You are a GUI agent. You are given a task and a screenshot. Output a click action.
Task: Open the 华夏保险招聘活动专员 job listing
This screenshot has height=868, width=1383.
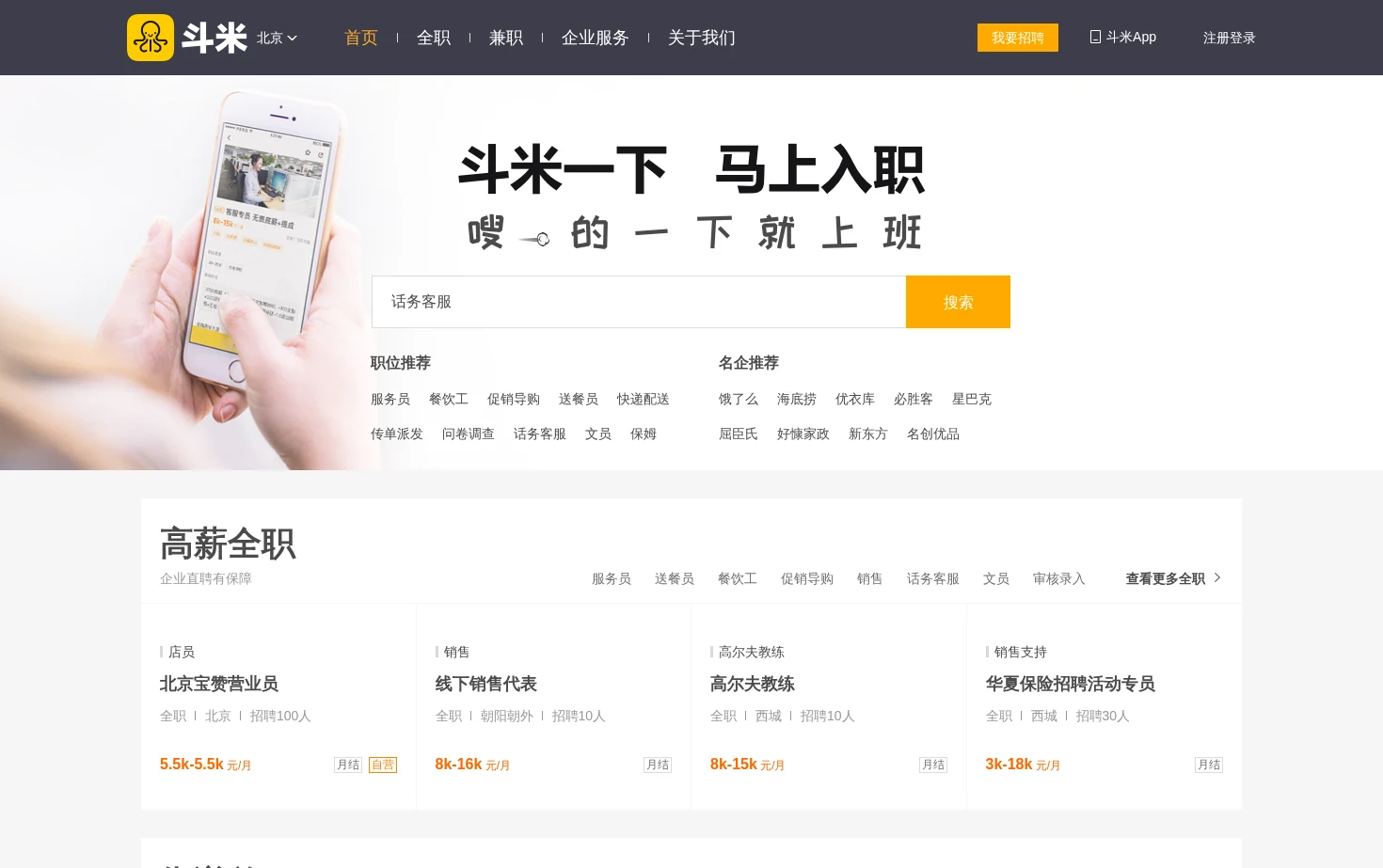[x=1071, y=684]
